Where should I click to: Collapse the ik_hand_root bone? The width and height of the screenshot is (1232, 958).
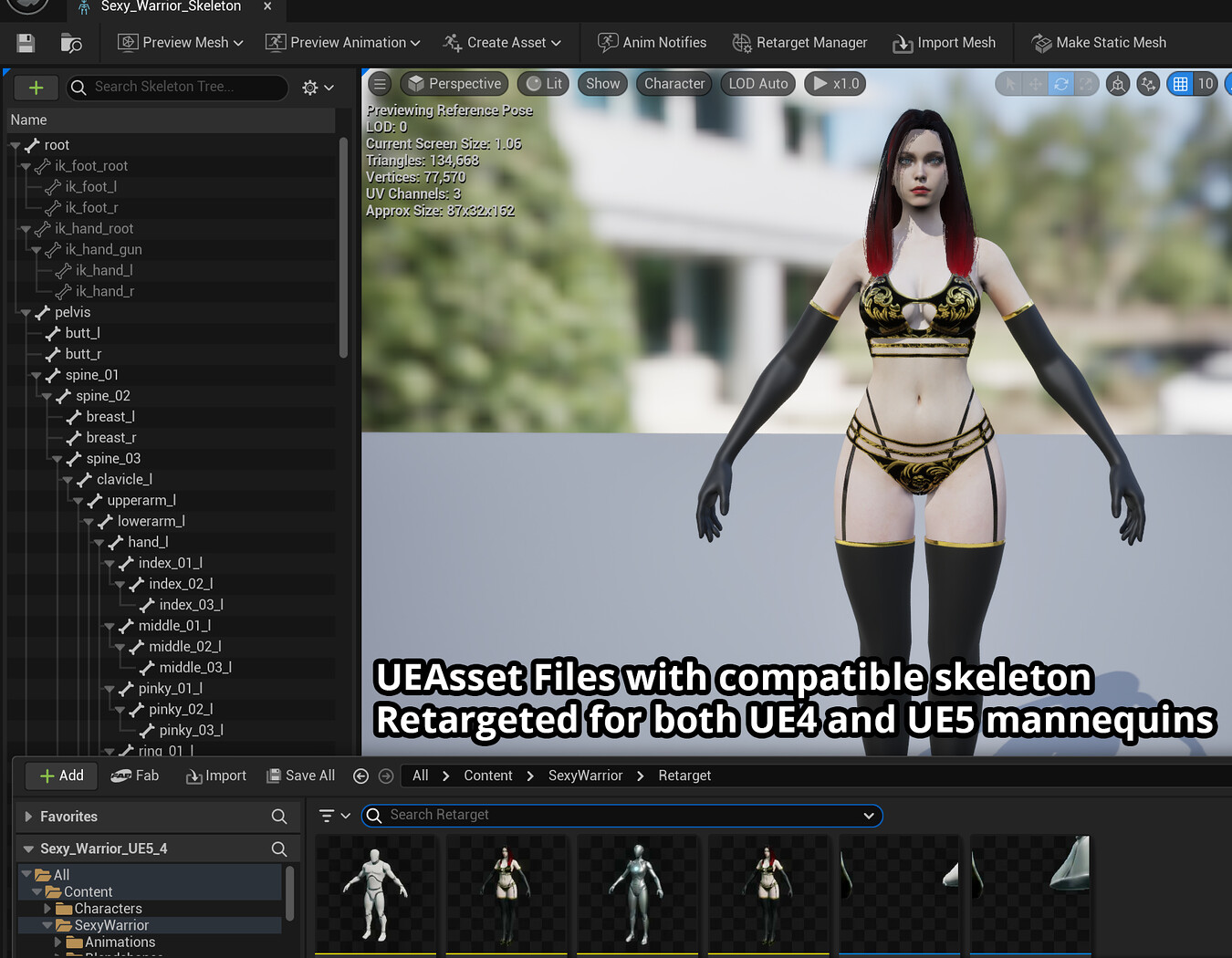click(x=26, y=229)
